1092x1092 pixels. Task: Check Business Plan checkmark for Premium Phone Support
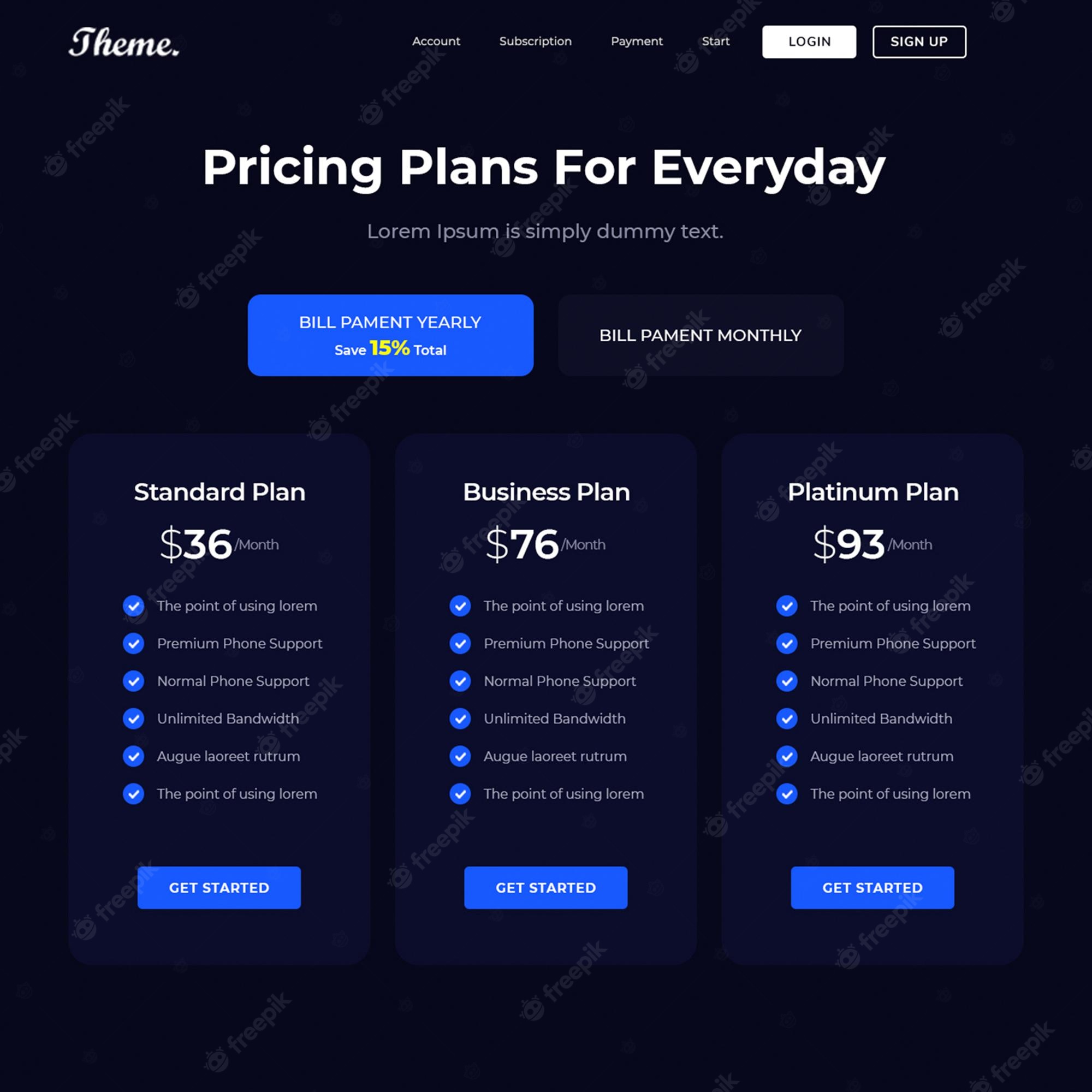(461, 644)
